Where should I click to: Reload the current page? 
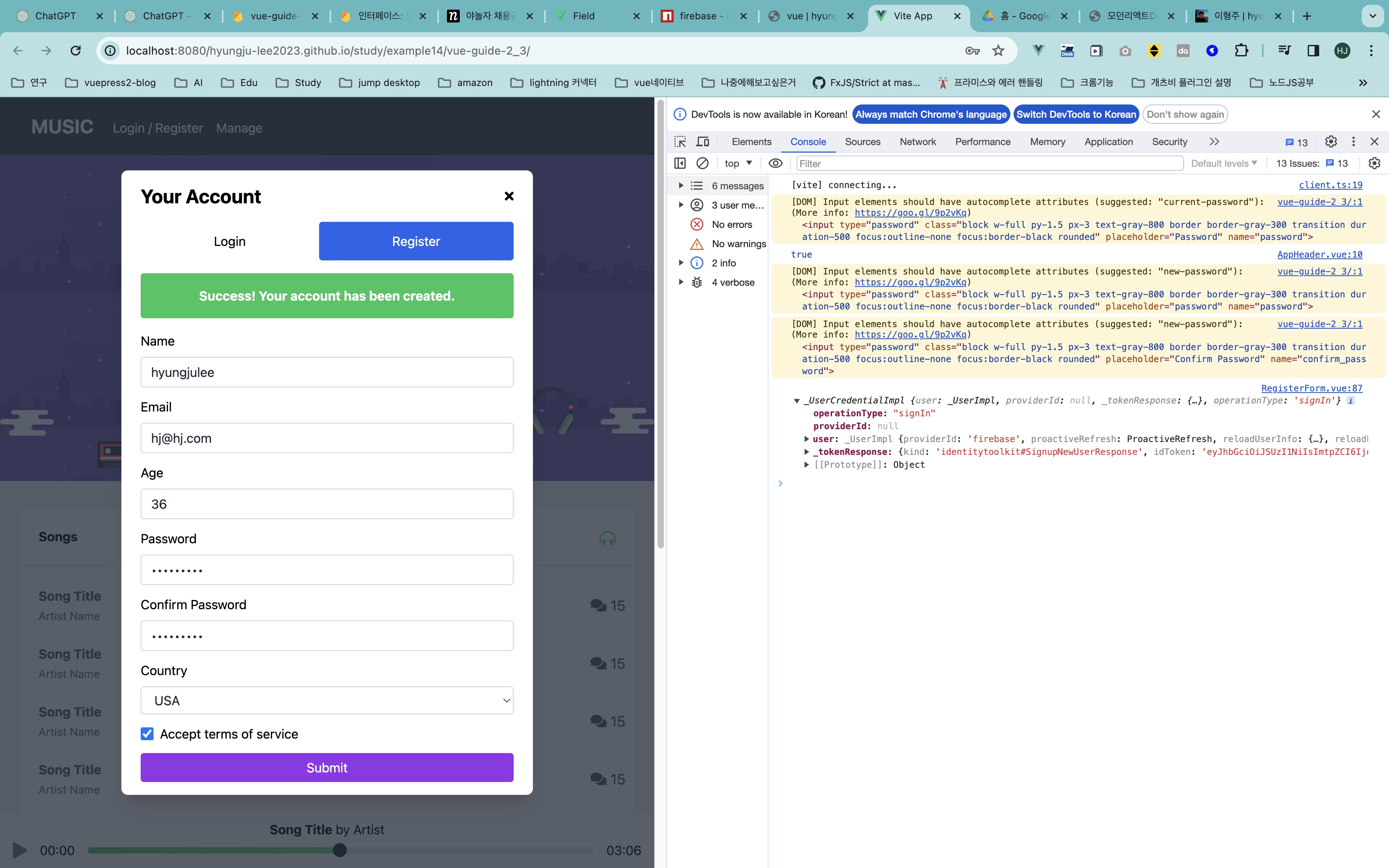(76, 51)
